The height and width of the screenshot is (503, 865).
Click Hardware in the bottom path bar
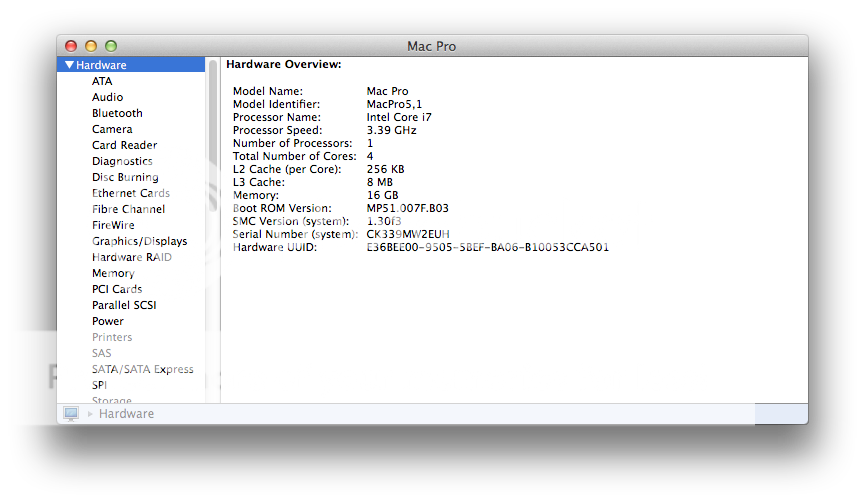tap(126, 413)
